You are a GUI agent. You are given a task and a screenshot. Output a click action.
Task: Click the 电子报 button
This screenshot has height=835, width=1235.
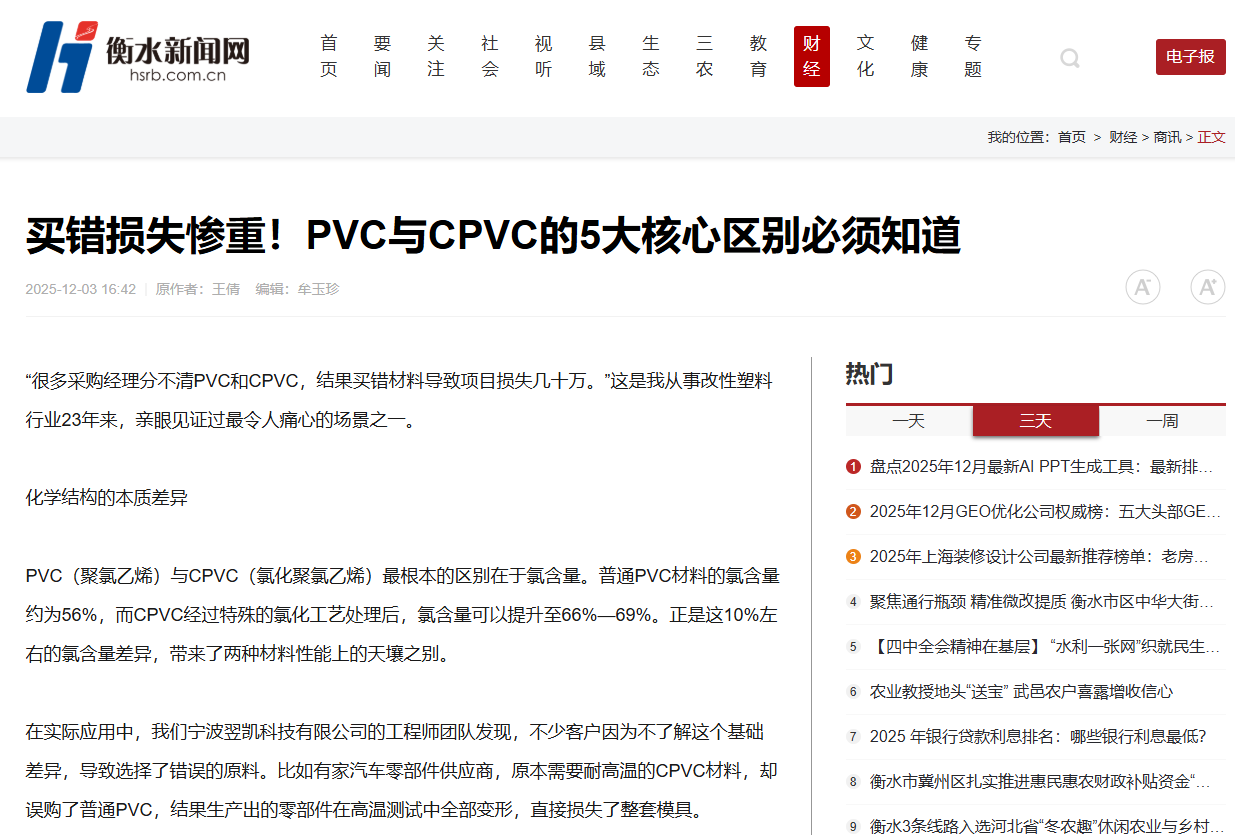click(1190, 57)
